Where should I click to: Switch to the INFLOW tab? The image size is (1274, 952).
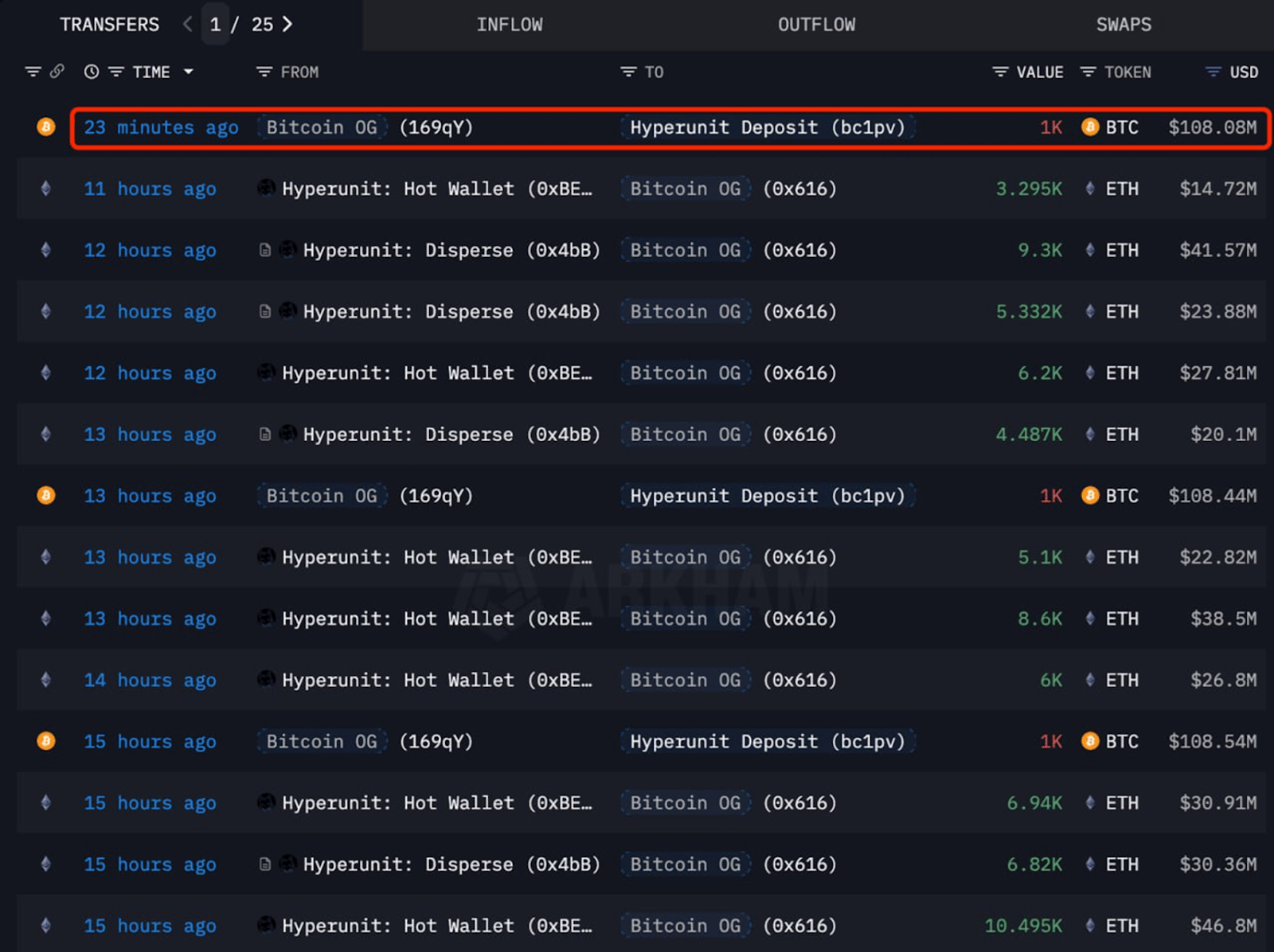click(510, 25)
